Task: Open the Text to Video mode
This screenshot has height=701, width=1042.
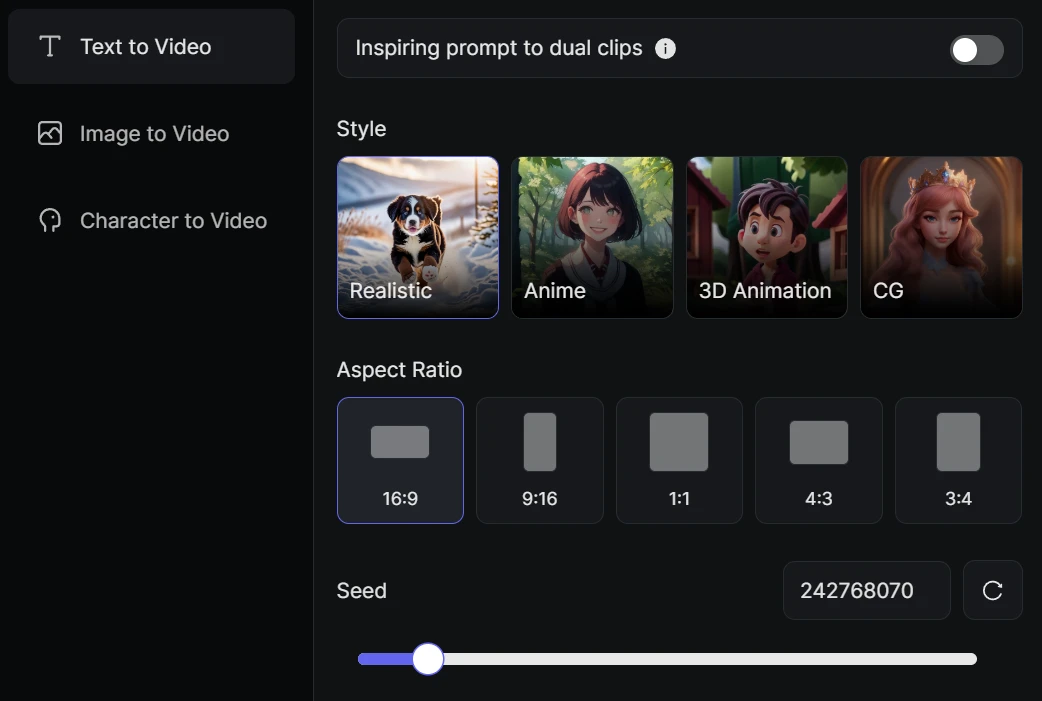Action: point(151,47)
